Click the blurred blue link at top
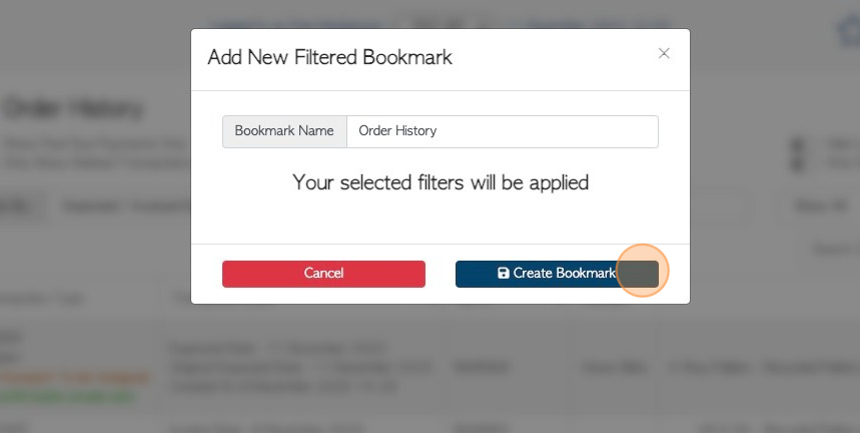The image size is (860, 433). tap(296, 24)
